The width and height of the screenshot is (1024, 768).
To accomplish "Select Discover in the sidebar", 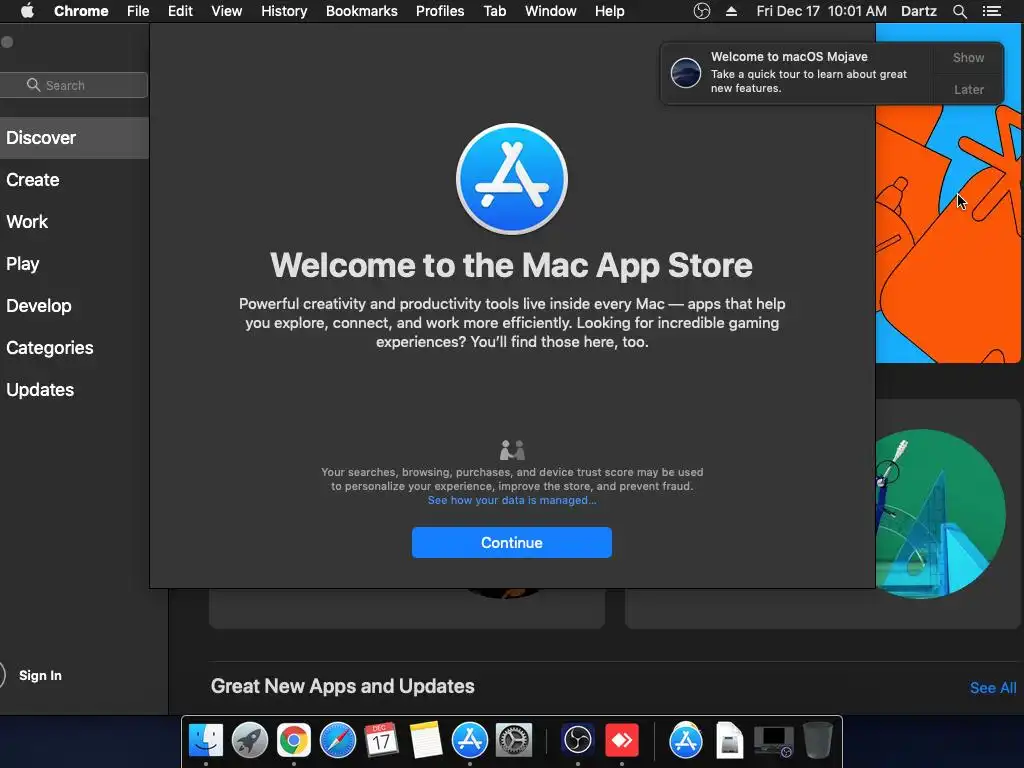I will click(x=74, y=138).
